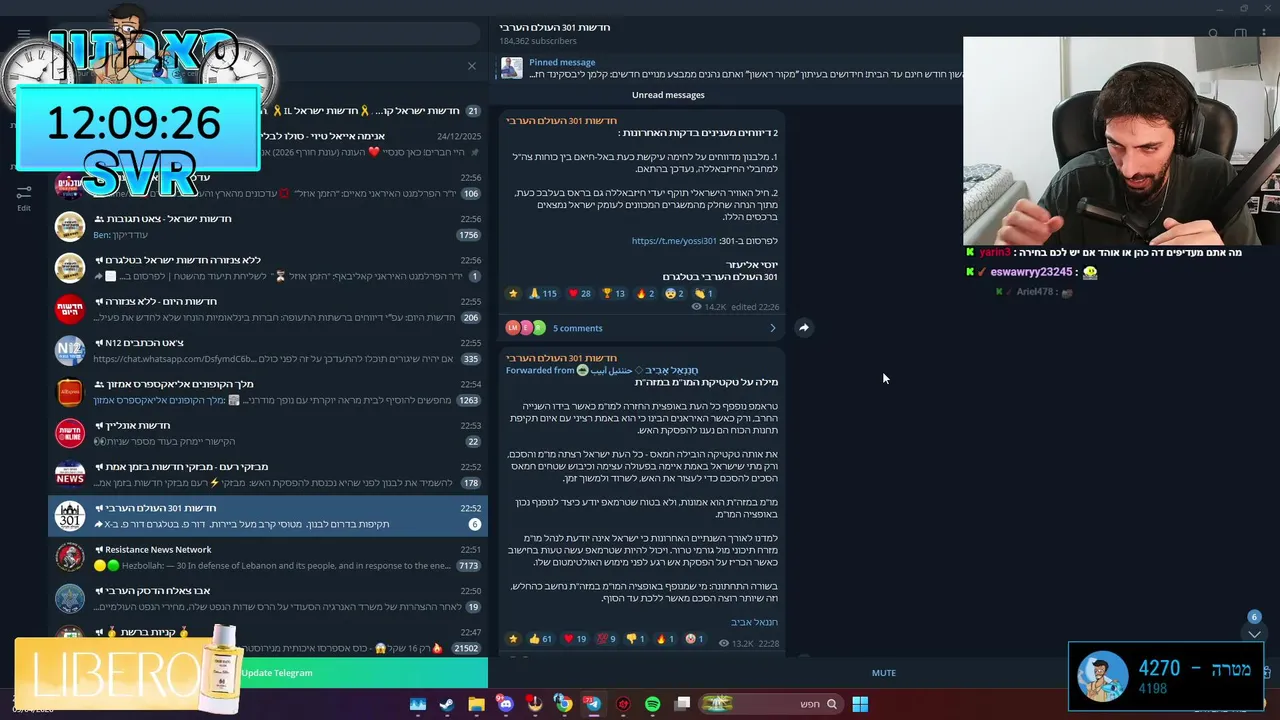Open the Telegram hamburger menu
The image size is (1280, 720).
pos(24,33)
